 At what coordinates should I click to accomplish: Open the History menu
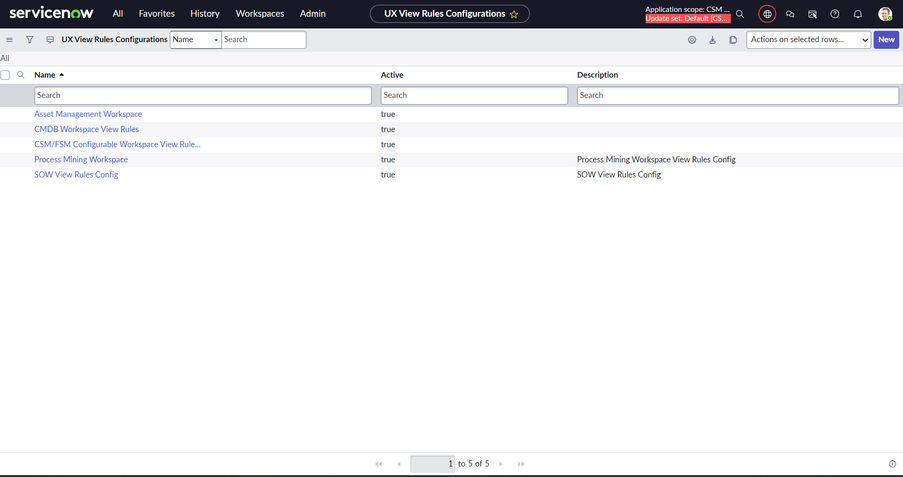(205, 14)
